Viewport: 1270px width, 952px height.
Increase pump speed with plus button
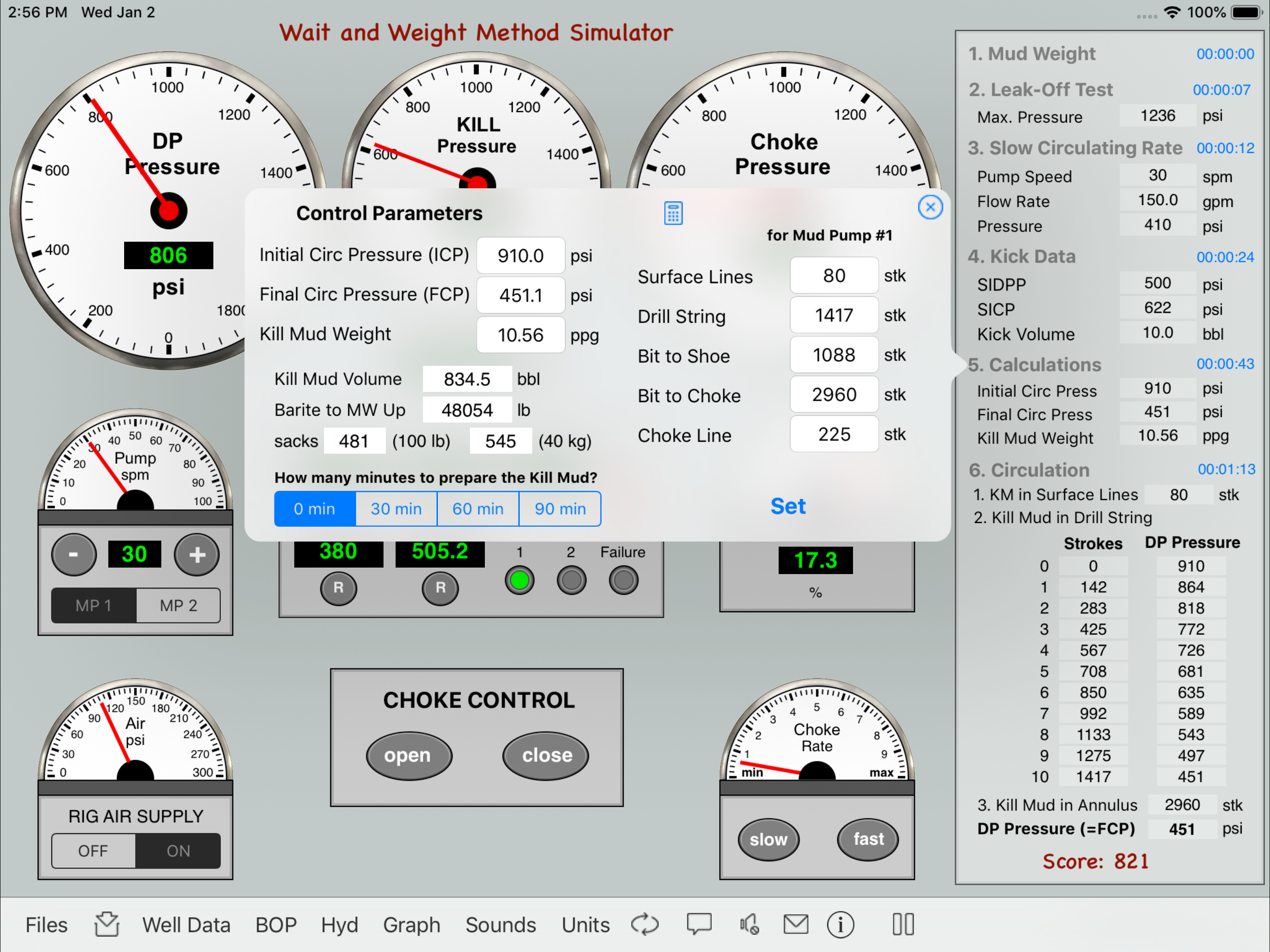[x=197, y=555]
